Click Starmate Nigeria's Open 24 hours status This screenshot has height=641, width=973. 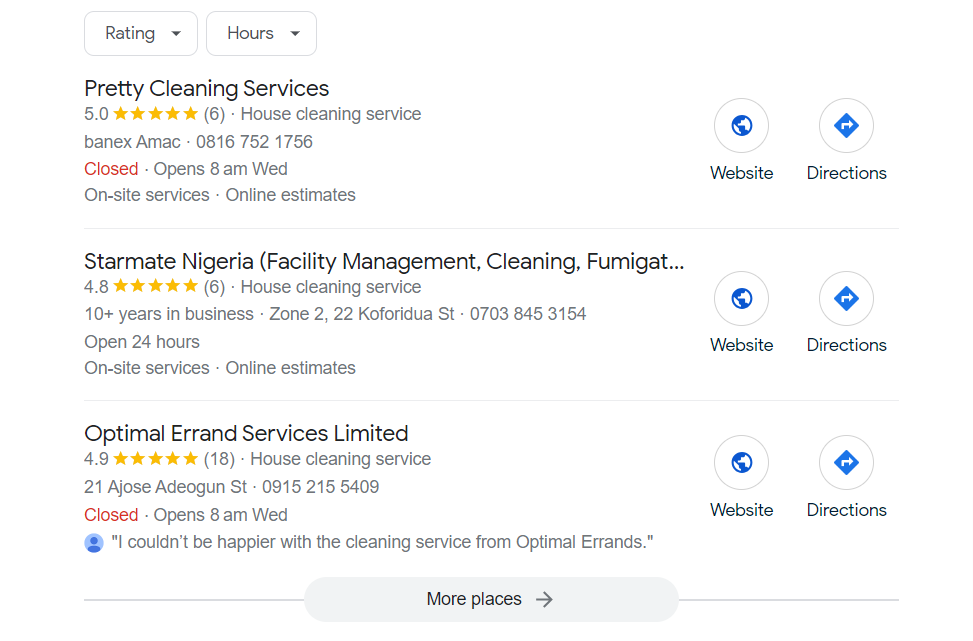pos(141,341)
